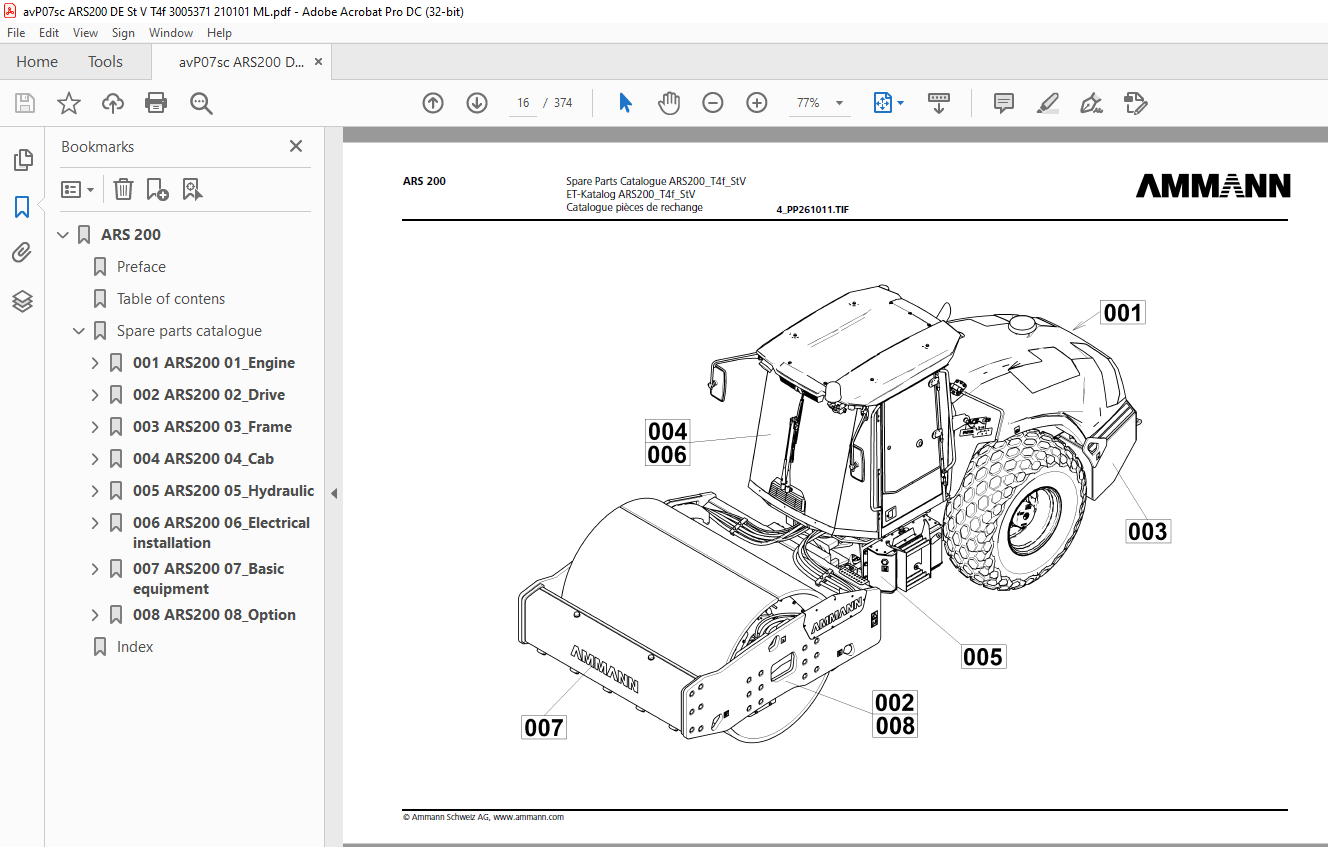Click Find current bookmark icon
Viewport: 1328px width, 847px height.
tap(193, 189)
